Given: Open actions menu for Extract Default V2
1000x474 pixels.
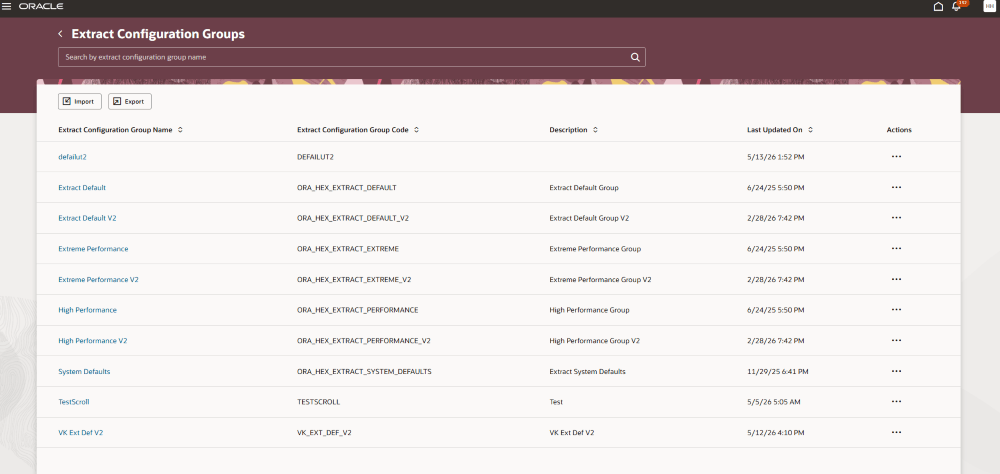Looking at the screenshot, I should 896,218.
